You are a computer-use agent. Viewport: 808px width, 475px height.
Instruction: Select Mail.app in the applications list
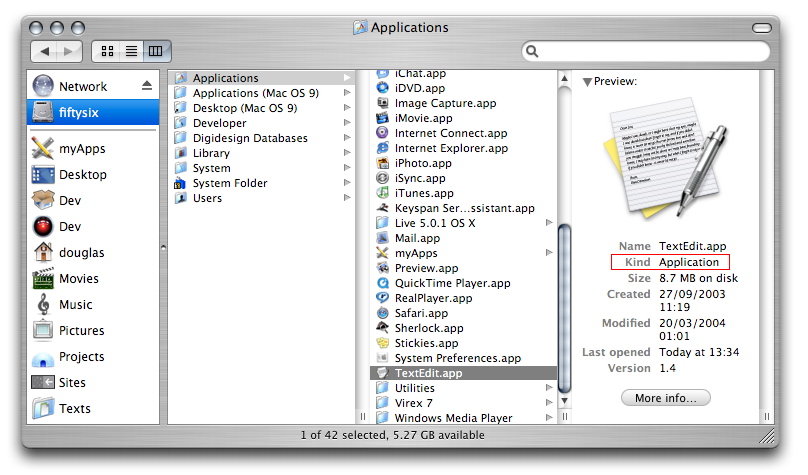(417, 238)
